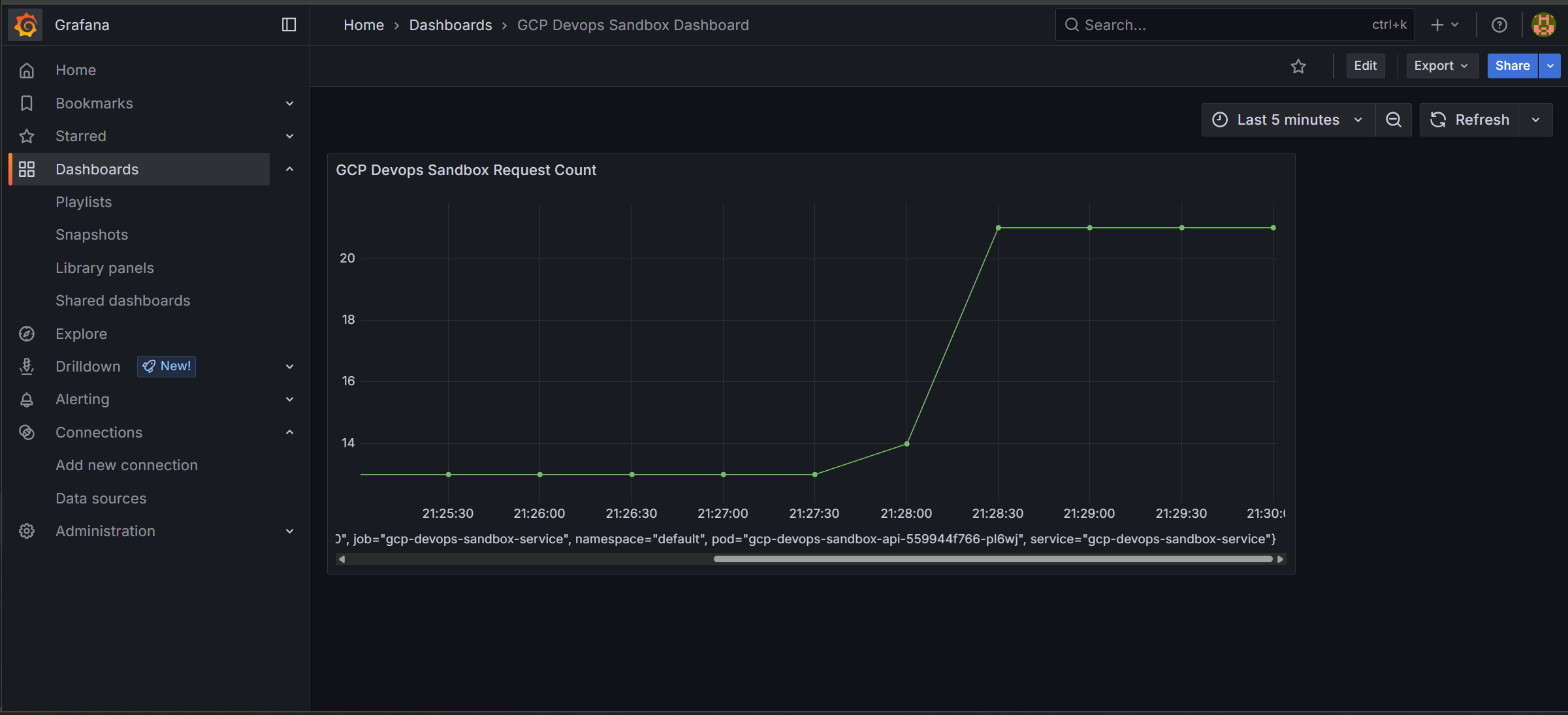
Task: Click the legend horizontal scrollbar thumb
Action: (x=993, y=559)
